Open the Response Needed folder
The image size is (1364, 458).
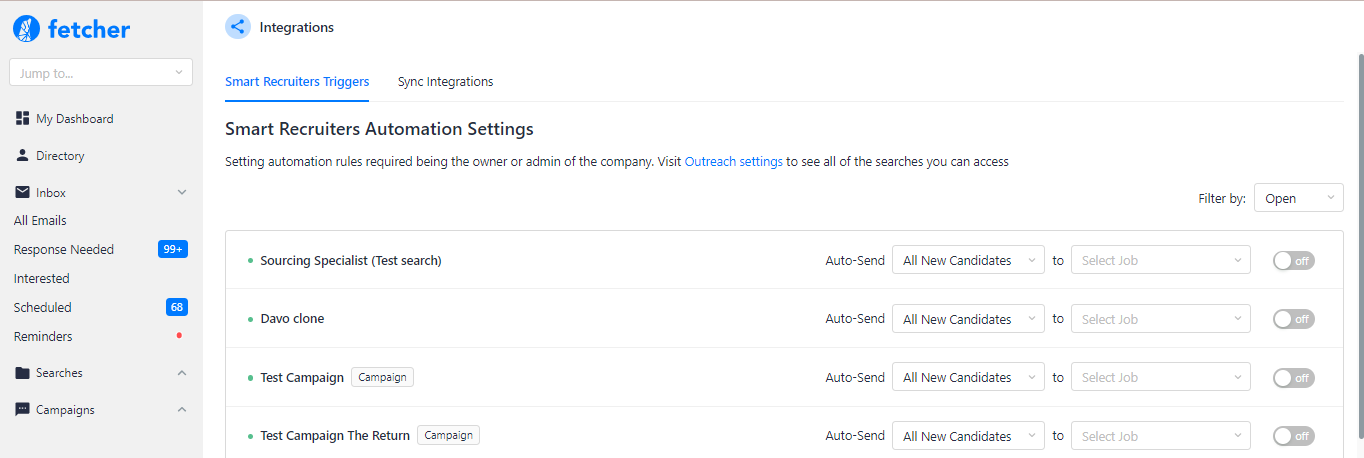(x=64, y=250)
